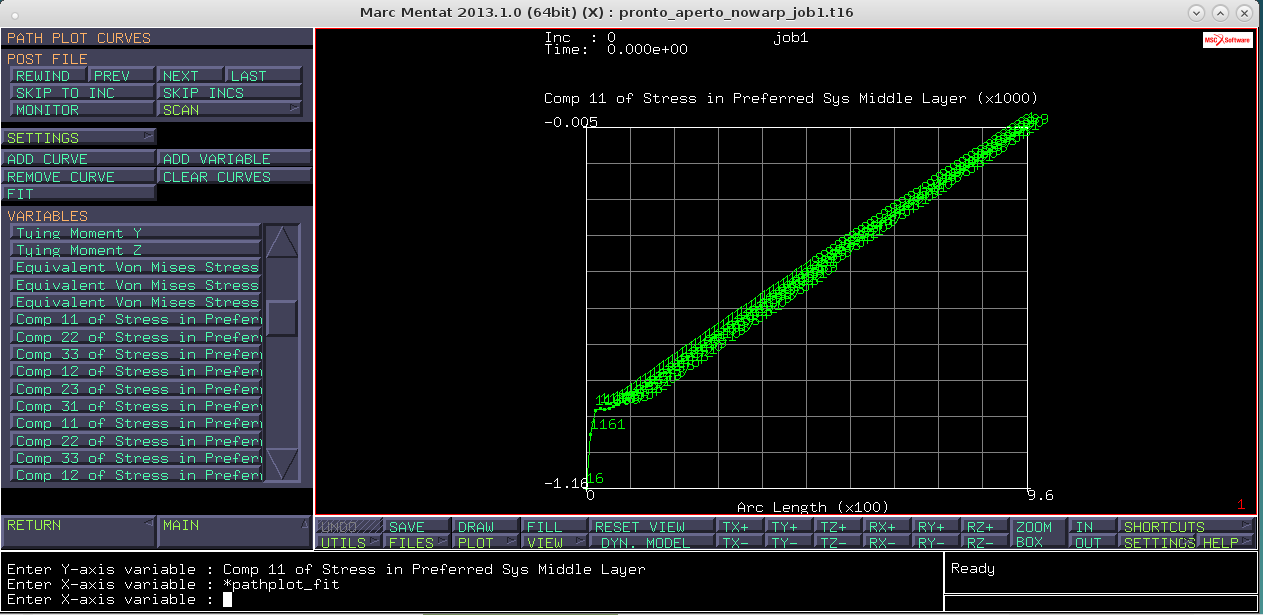Translate the view with TZ-
This screenshot has height=615, width=1263.
[839, 542]
